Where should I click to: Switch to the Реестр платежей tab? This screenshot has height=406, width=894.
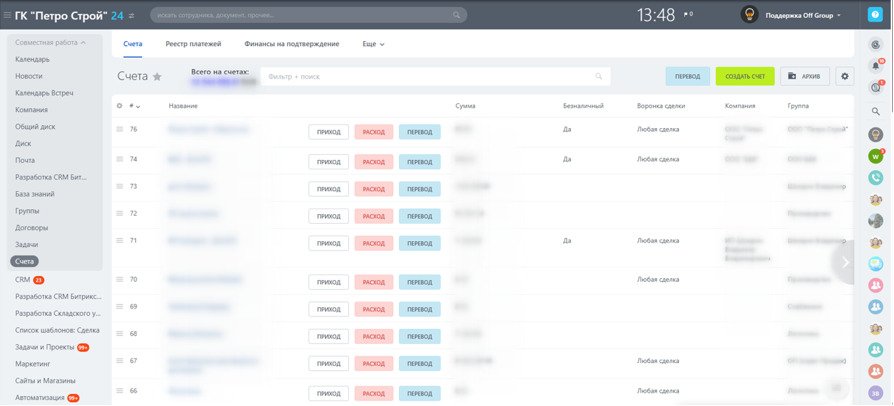click(x=193, y=44)
